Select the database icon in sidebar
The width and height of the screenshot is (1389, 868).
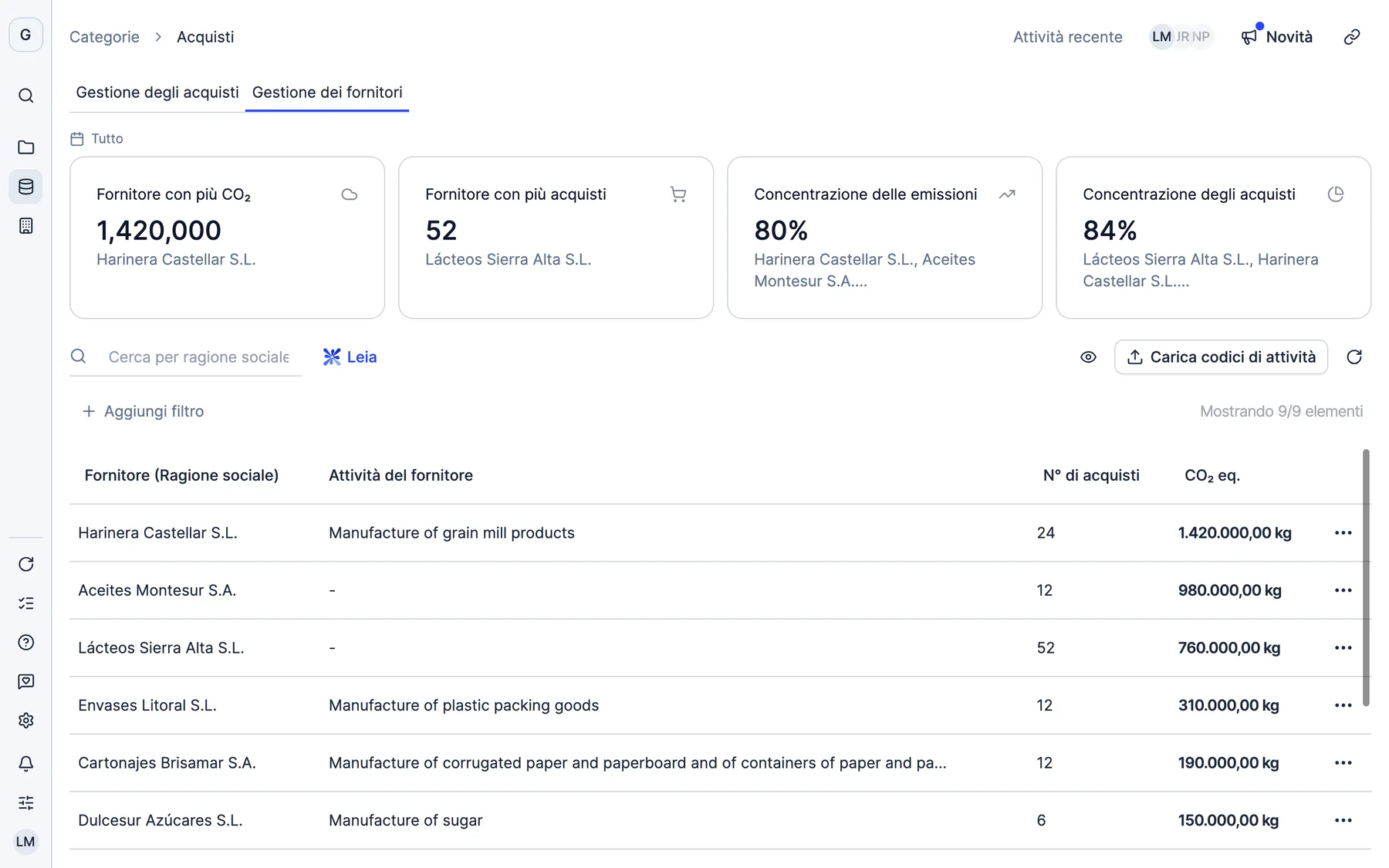pyautogui.click(x=25, y=187)
